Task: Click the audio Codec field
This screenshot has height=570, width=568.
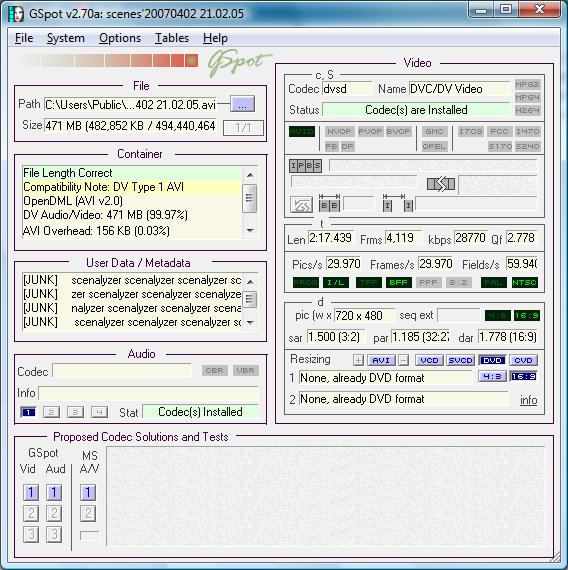Action: (122, 371)
